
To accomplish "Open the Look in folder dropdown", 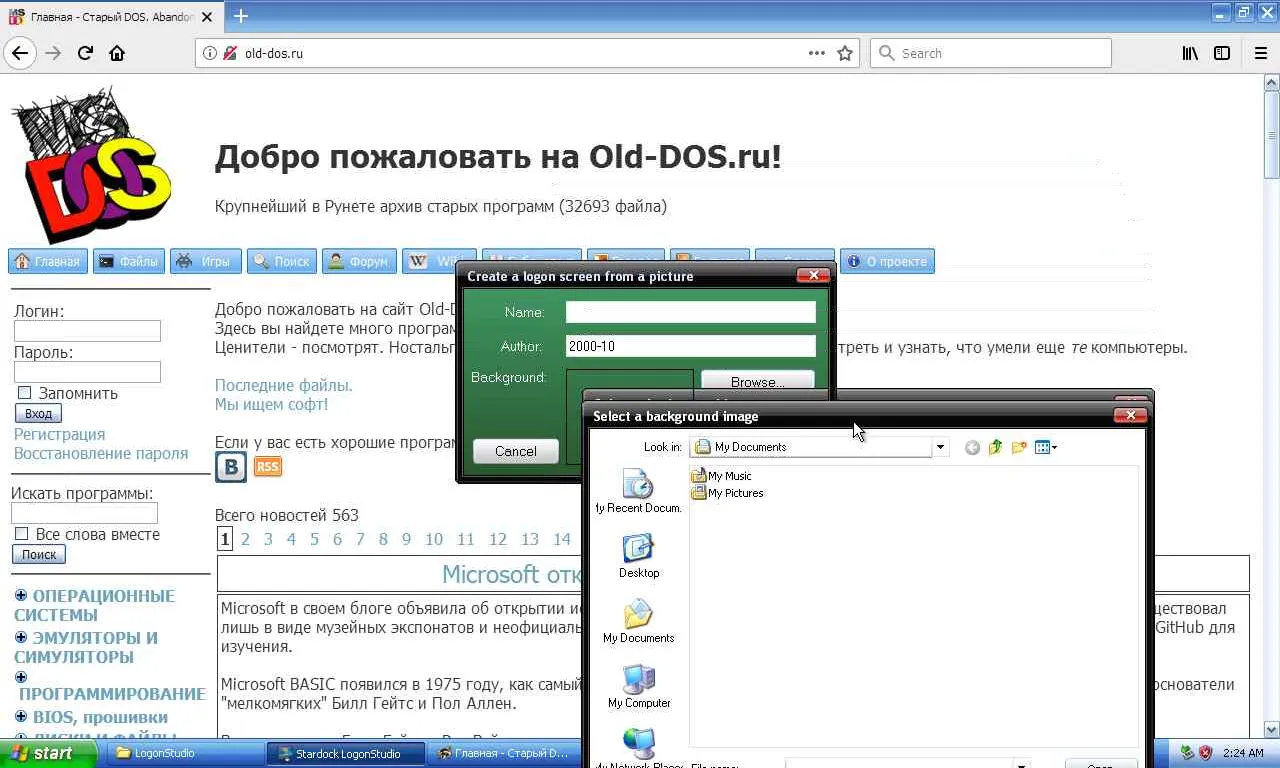I will pyautogui.click(x=940, y=447).
